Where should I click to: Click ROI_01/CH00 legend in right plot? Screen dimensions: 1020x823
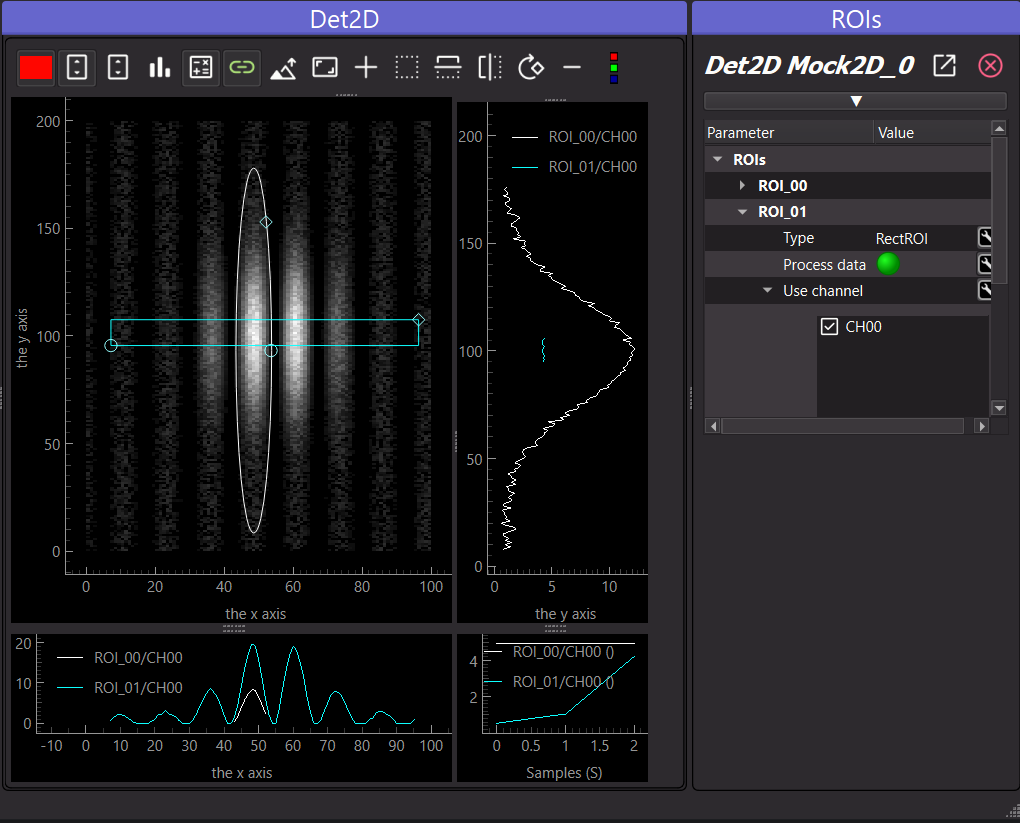click(x=592, y=167)
